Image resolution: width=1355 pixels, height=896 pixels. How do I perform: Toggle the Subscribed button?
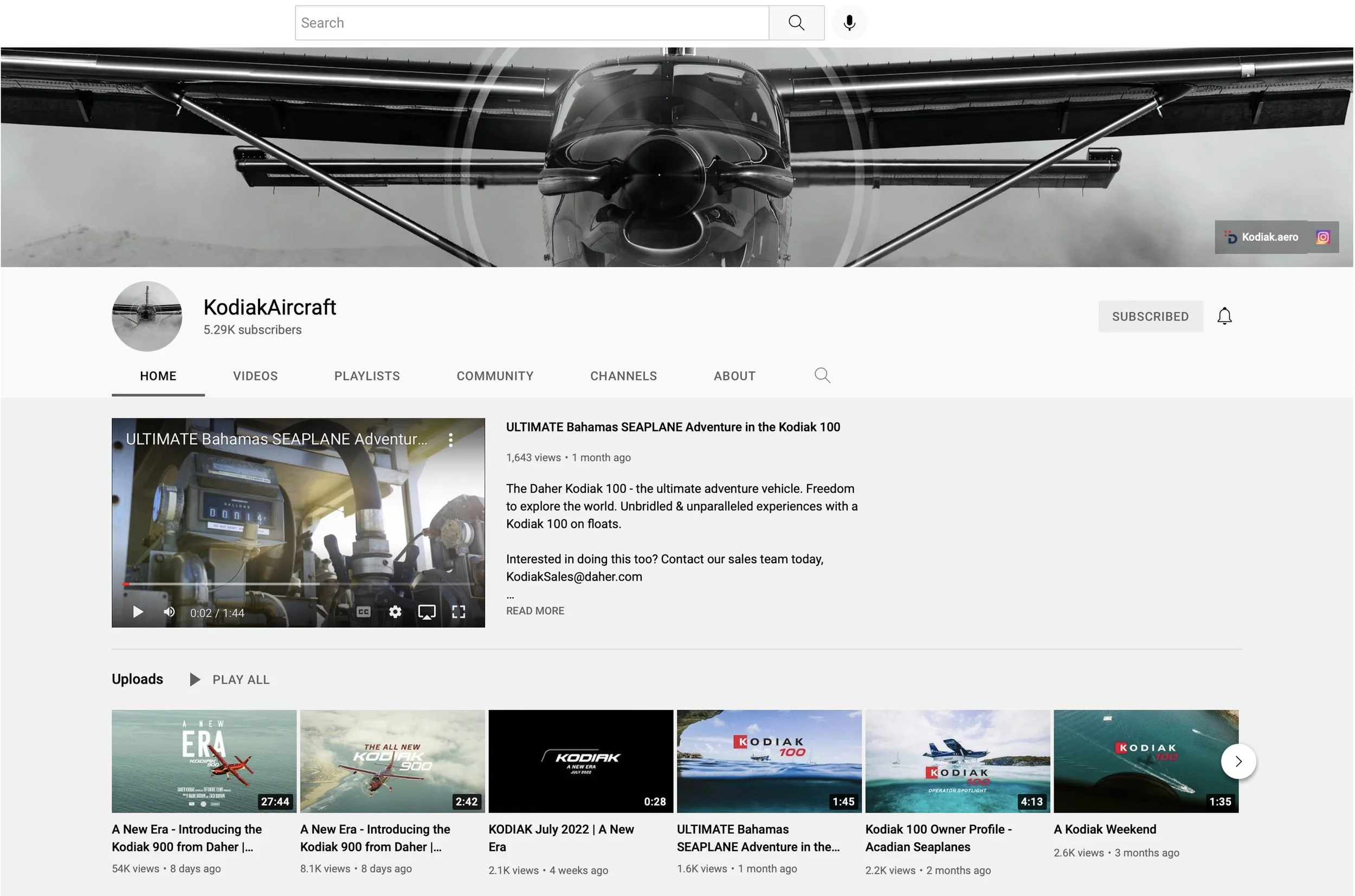(1151, 317)
